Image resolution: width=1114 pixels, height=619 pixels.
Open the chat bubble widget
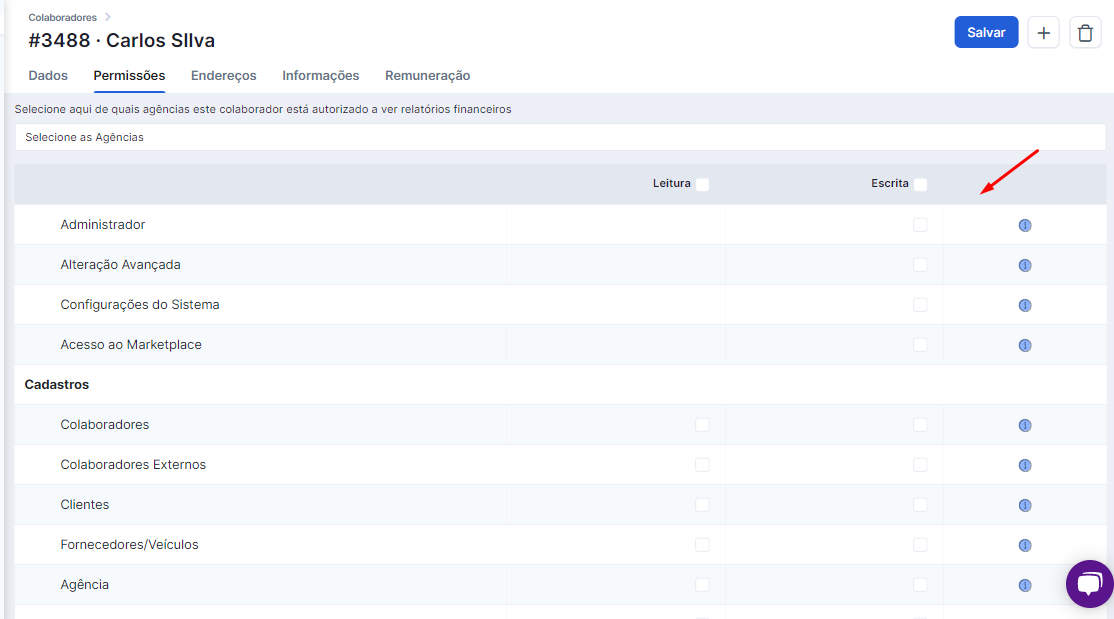pos(1089,584)
